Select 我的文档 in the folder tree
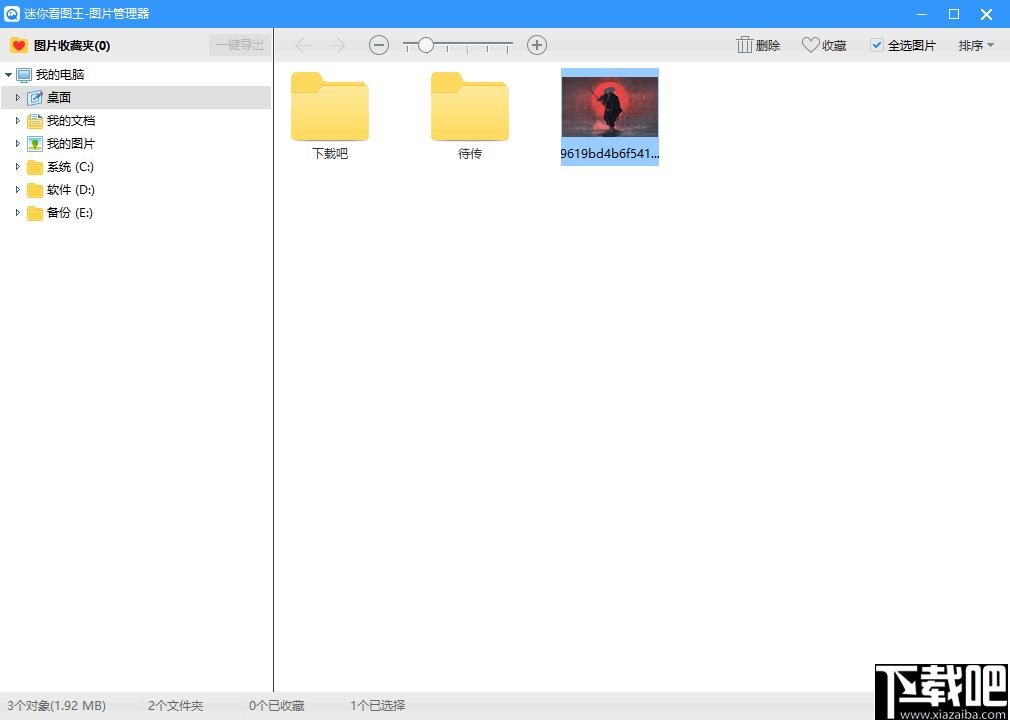 pyautogui.click(x=71, y=121)
